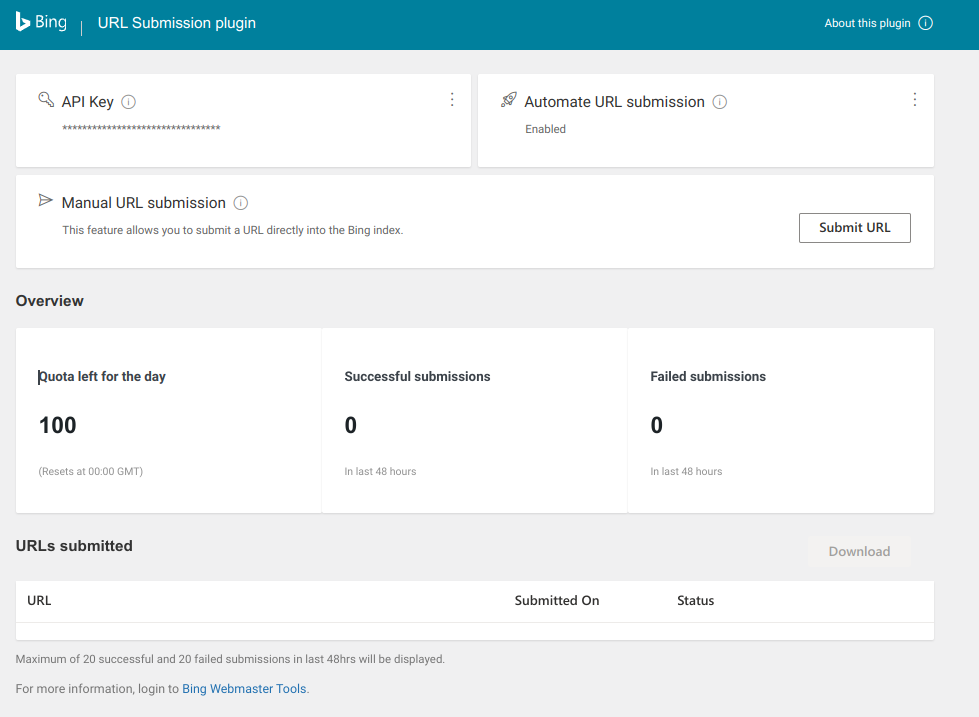Click the info icon beside About this plugin

point(925,23)
